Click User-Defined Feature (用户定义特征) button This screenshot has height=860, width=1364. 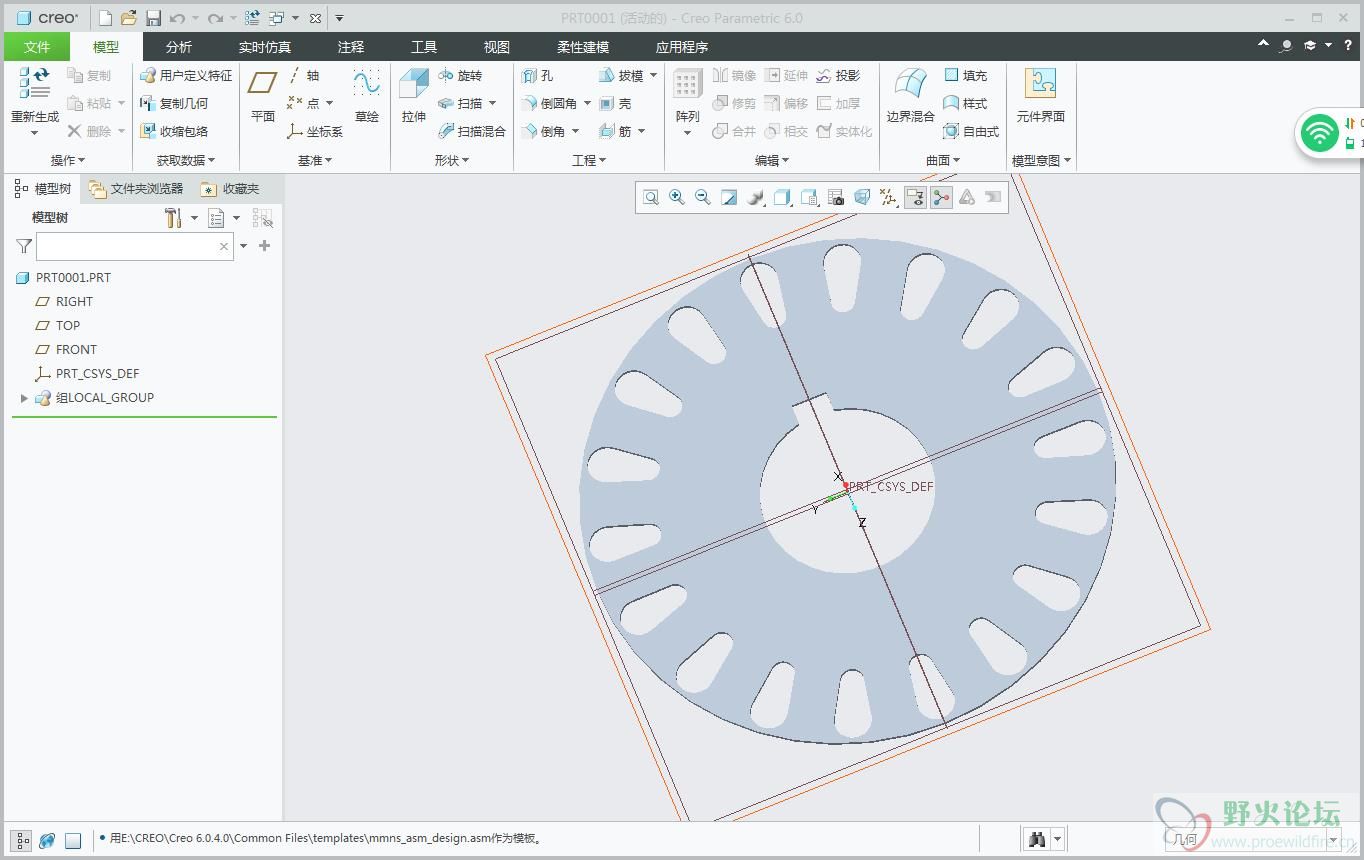click(186, 75)
